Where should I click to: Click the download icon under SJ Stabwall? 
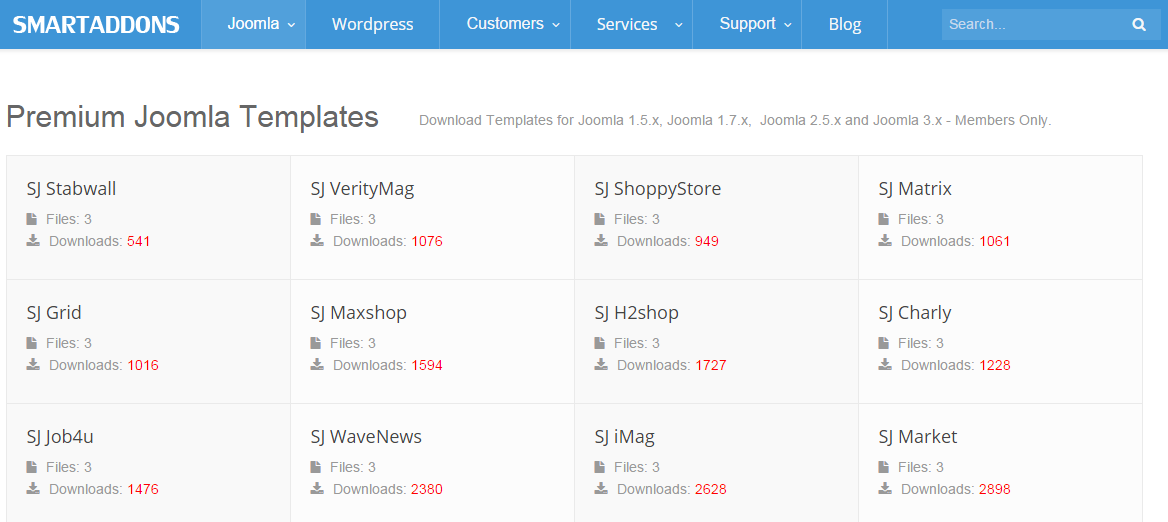33,241
